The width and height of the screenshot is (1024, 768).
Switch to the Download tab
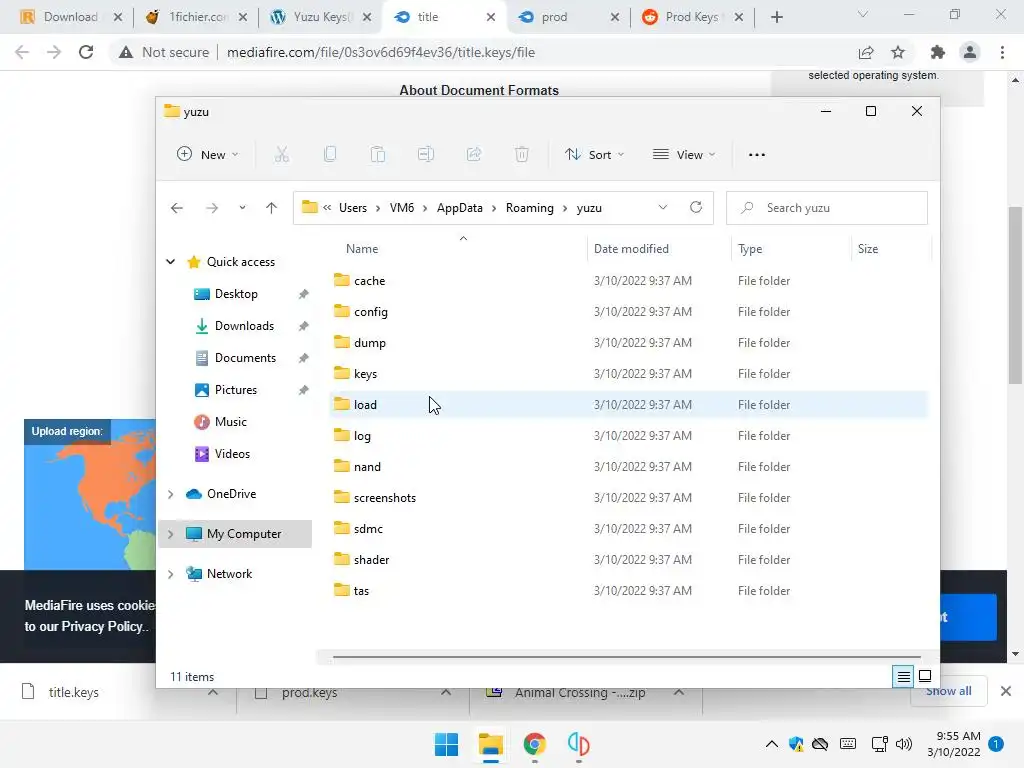coord(71,17)
